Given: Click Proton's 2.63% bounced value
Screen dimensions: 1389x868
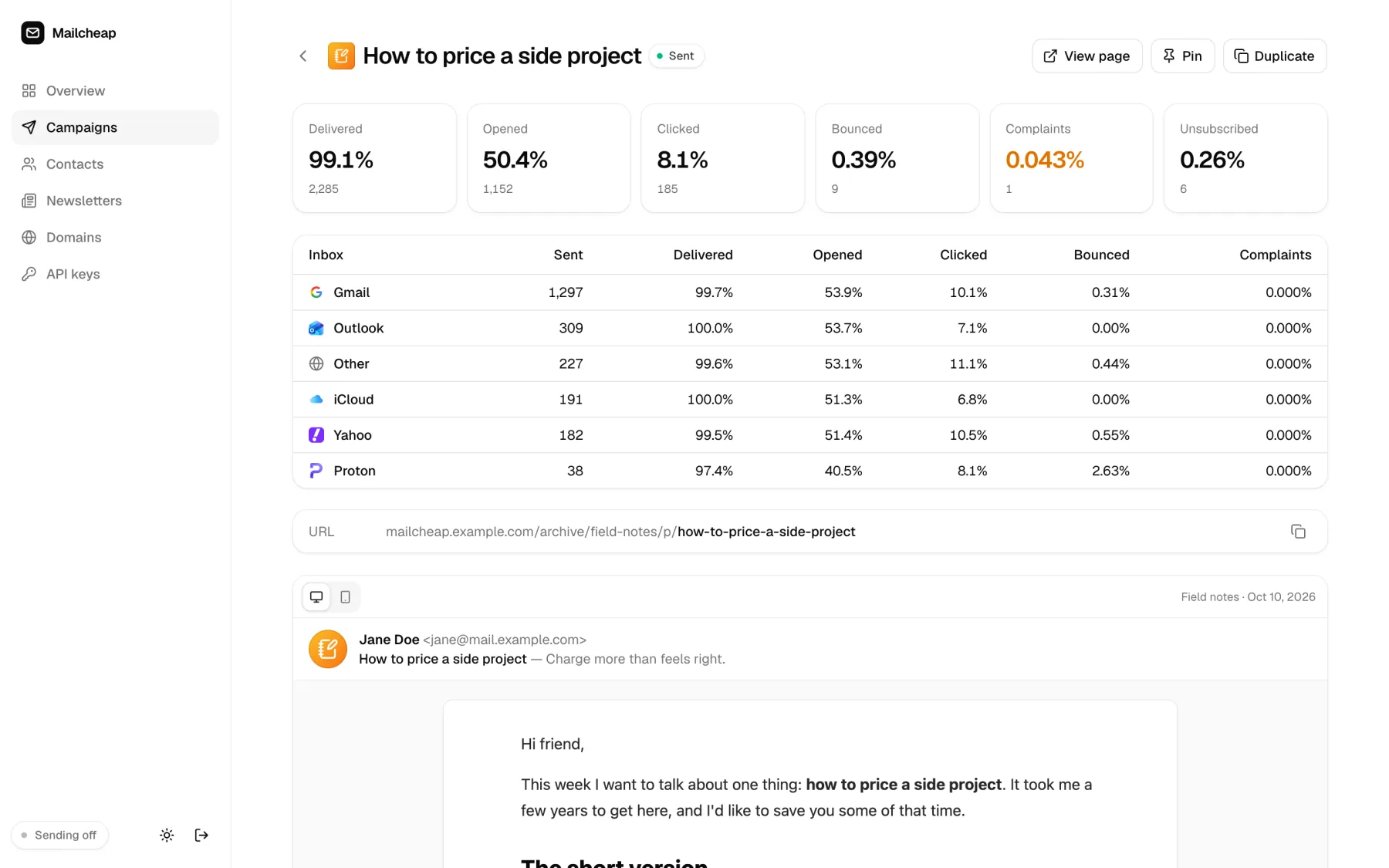Looking at the screenshot, I should (x=1110, y=471).
